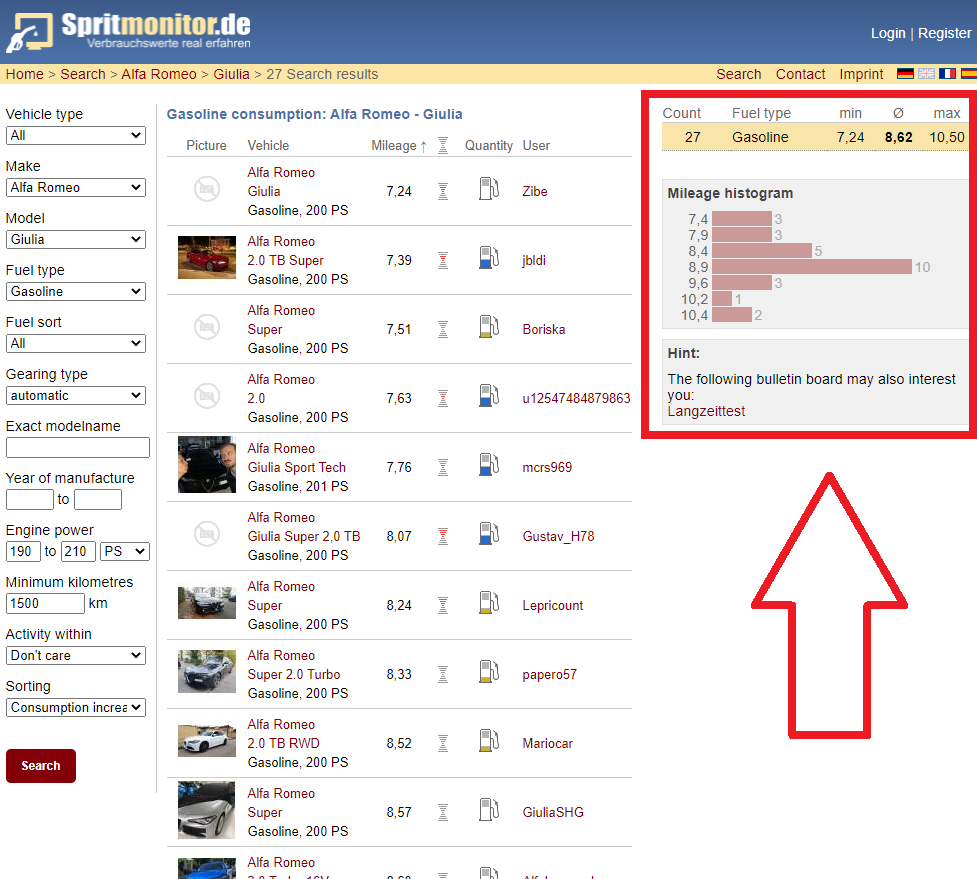The image size is (977, 879).
Task: Click no-picture placeholder for Boriska's Super
Action: coord(207,327)
